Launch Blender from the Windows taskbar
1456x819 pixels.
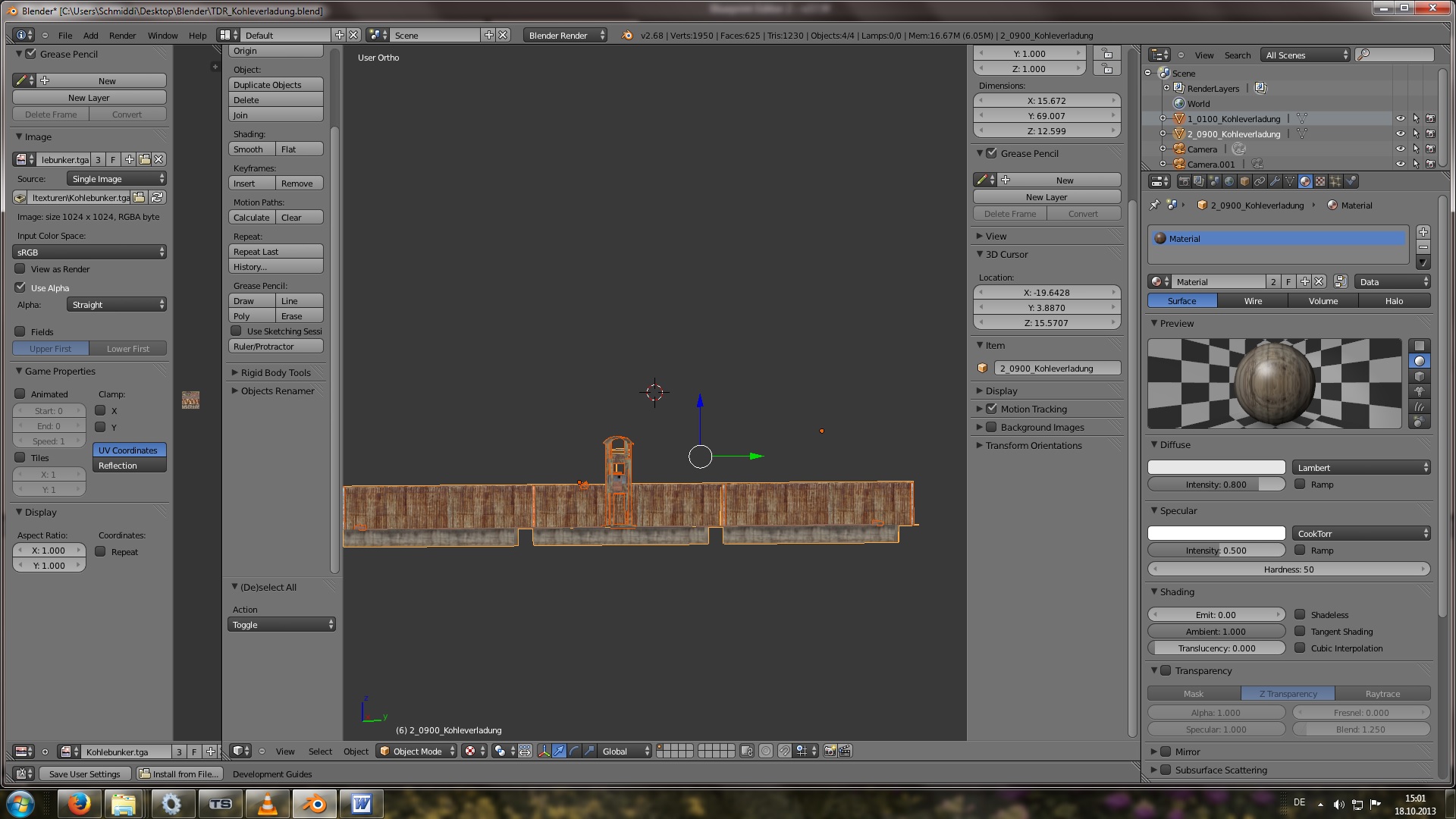click(x=314, y=804)
